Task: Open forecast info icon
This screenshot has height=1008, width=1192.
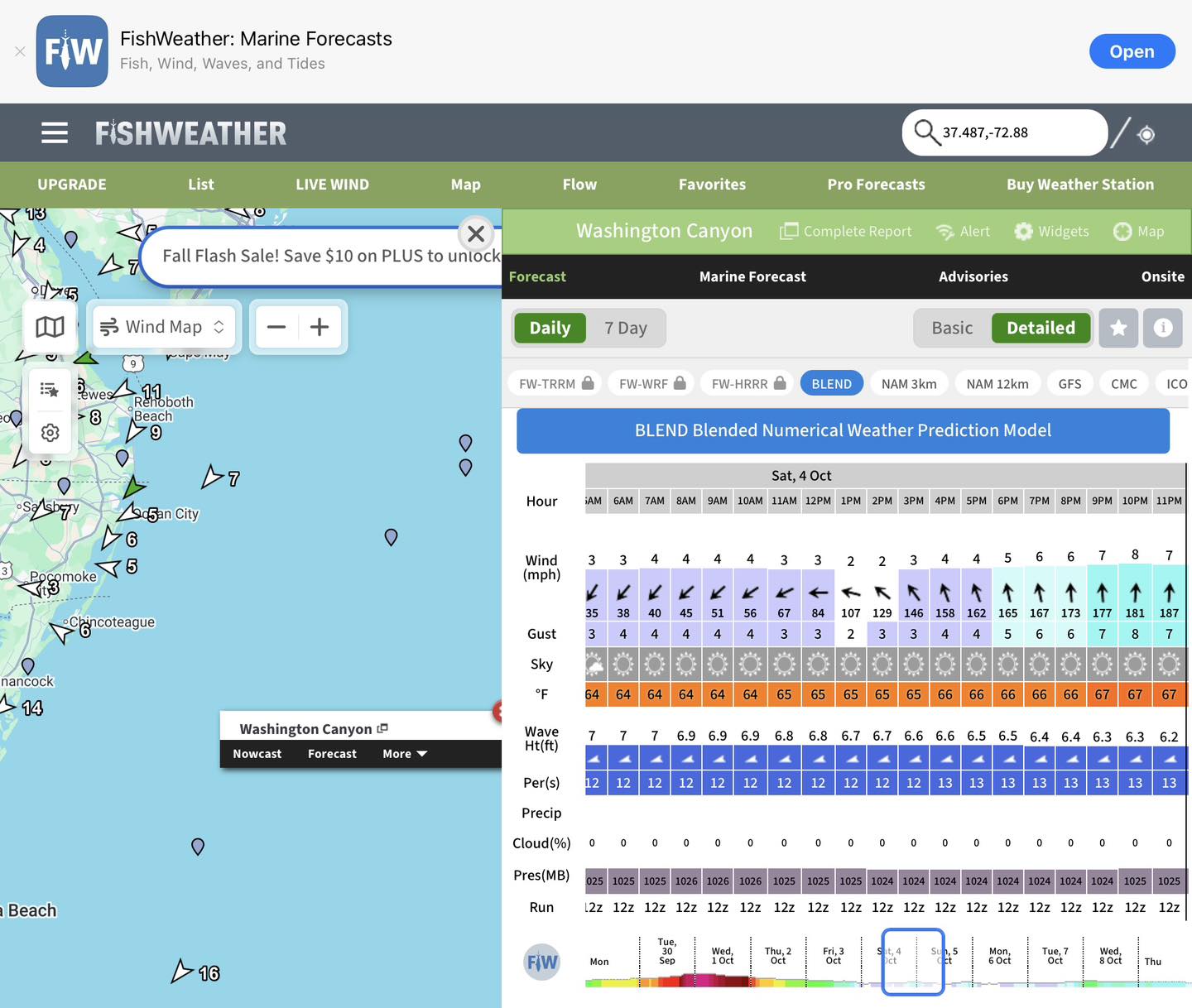Action: click(1163, 328)
